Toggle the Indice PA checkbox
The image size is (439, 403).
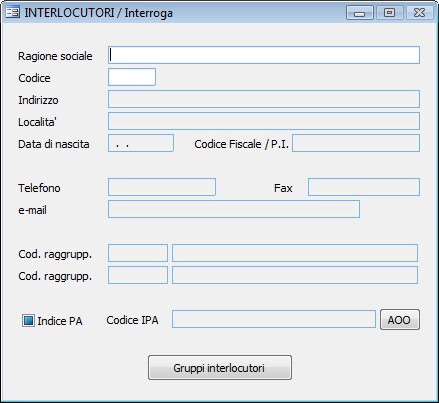pyautogui.click(x=28, y=320)
